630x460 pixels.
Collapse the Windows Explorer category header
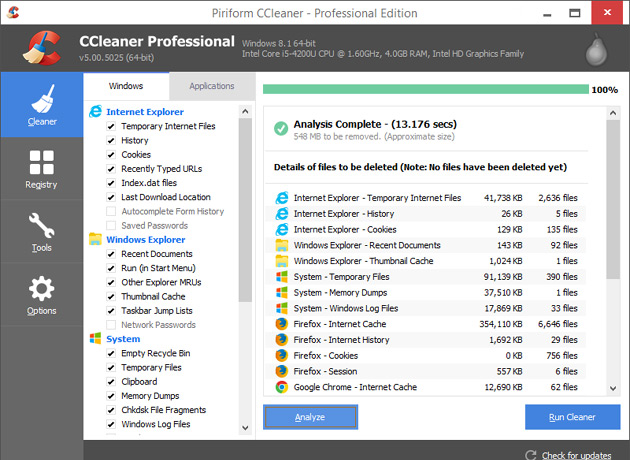click(145, 240)
